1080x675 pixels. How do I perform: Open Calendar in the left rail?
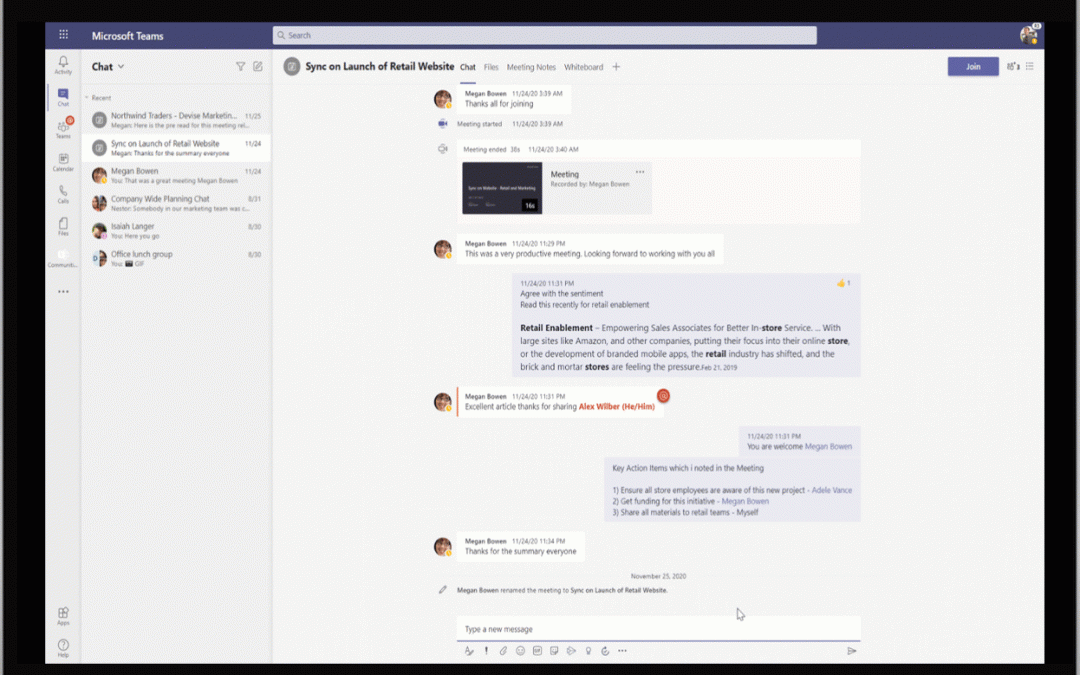click(x=63, y=162)
